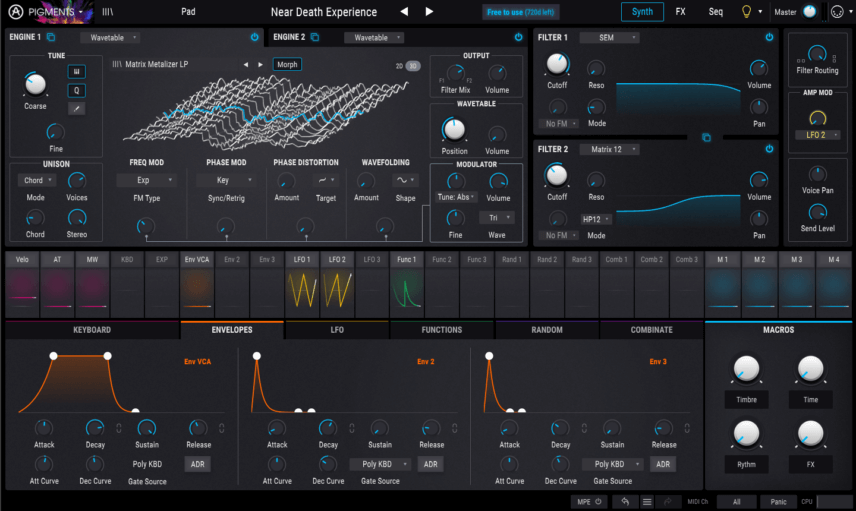Select next wavetable arrow

pos(260,64)
